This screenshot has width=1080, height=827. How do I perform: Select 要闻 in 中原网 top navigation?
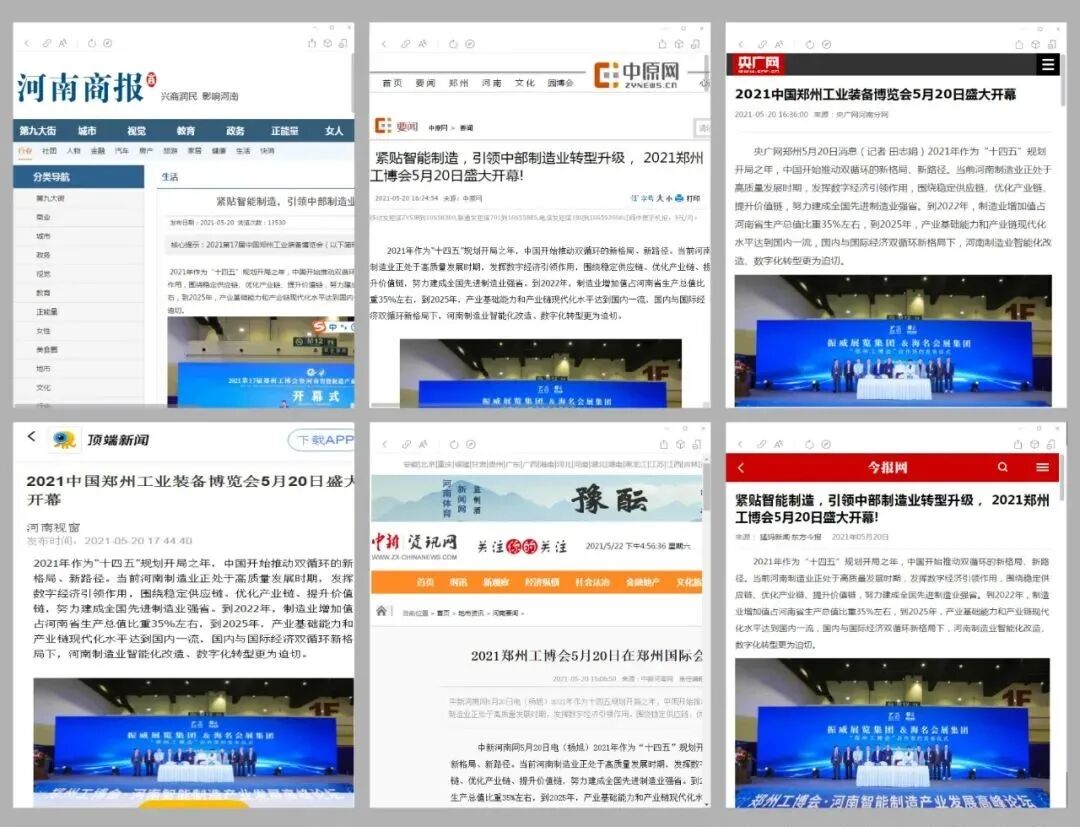tap(425, 83)
